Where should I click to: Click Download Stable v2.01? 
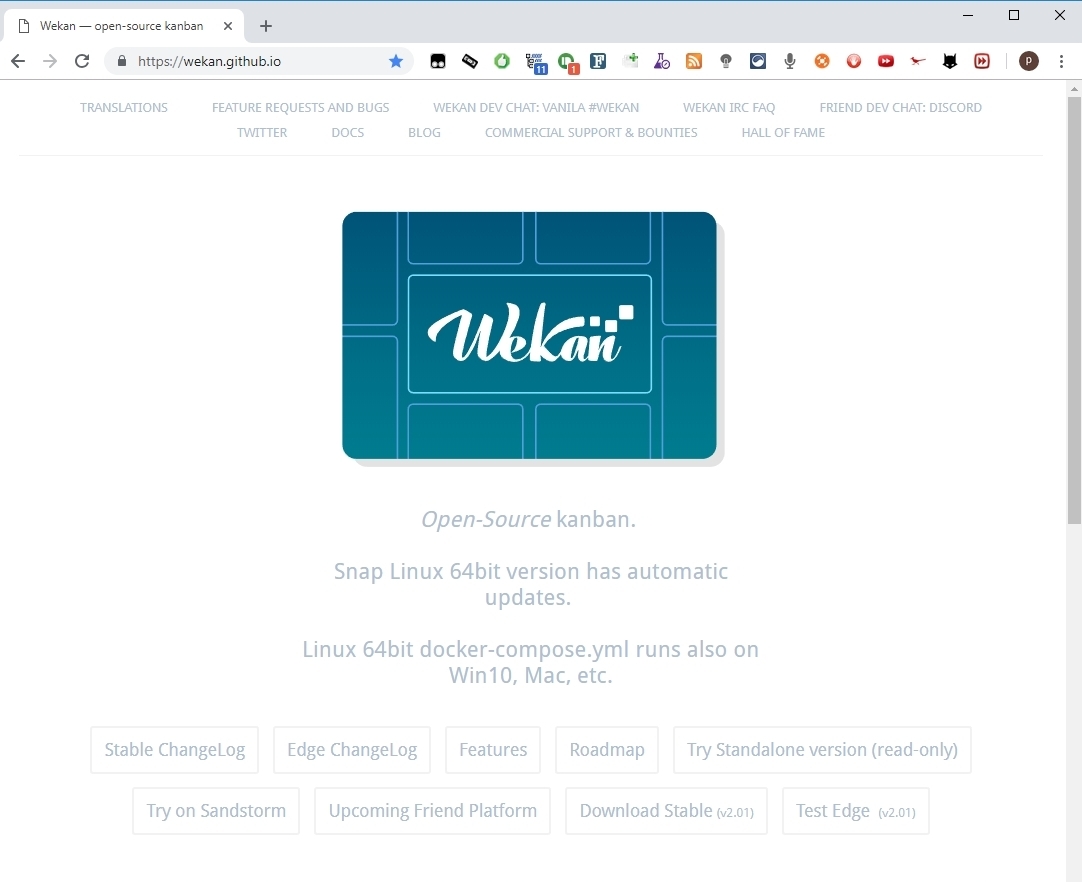667,811
